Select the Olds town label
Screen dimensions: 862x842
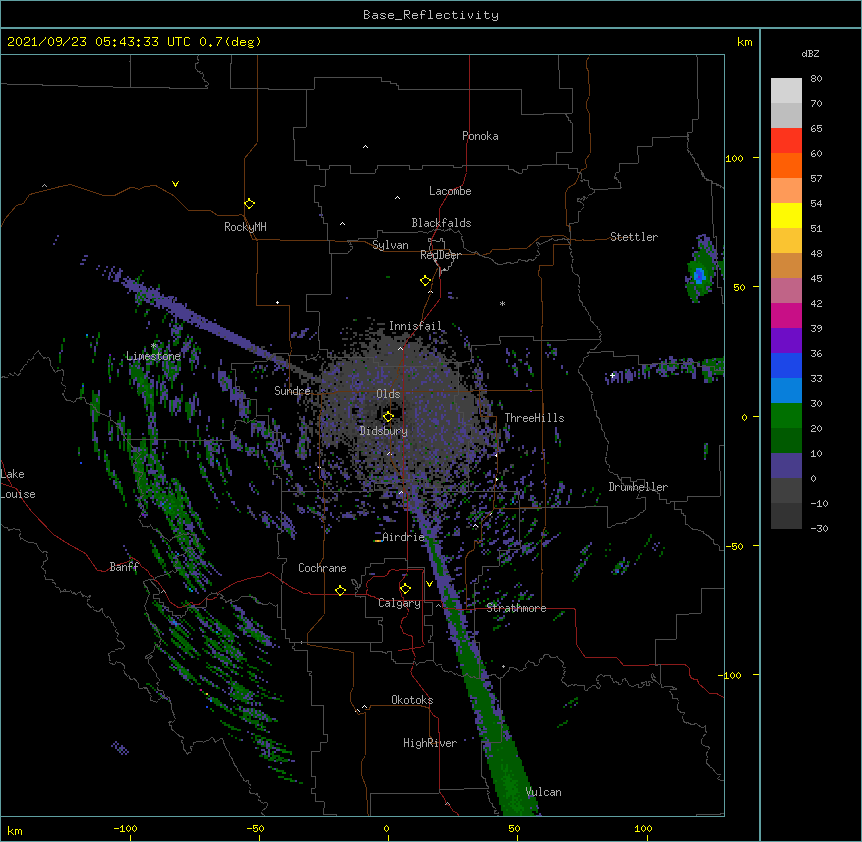[388, 394]
